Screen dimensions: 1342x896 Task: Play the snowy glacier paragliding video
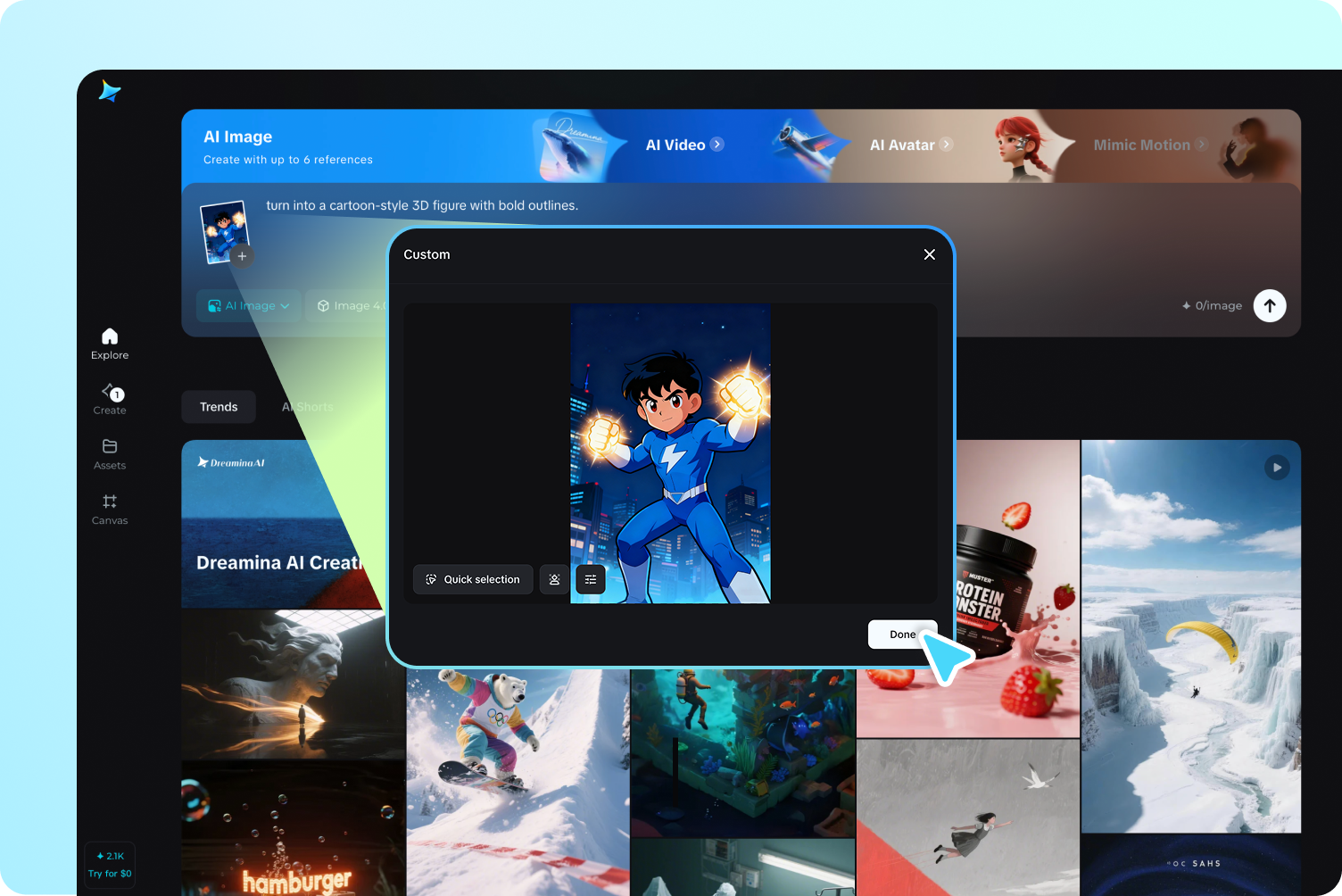(1277, 468)
